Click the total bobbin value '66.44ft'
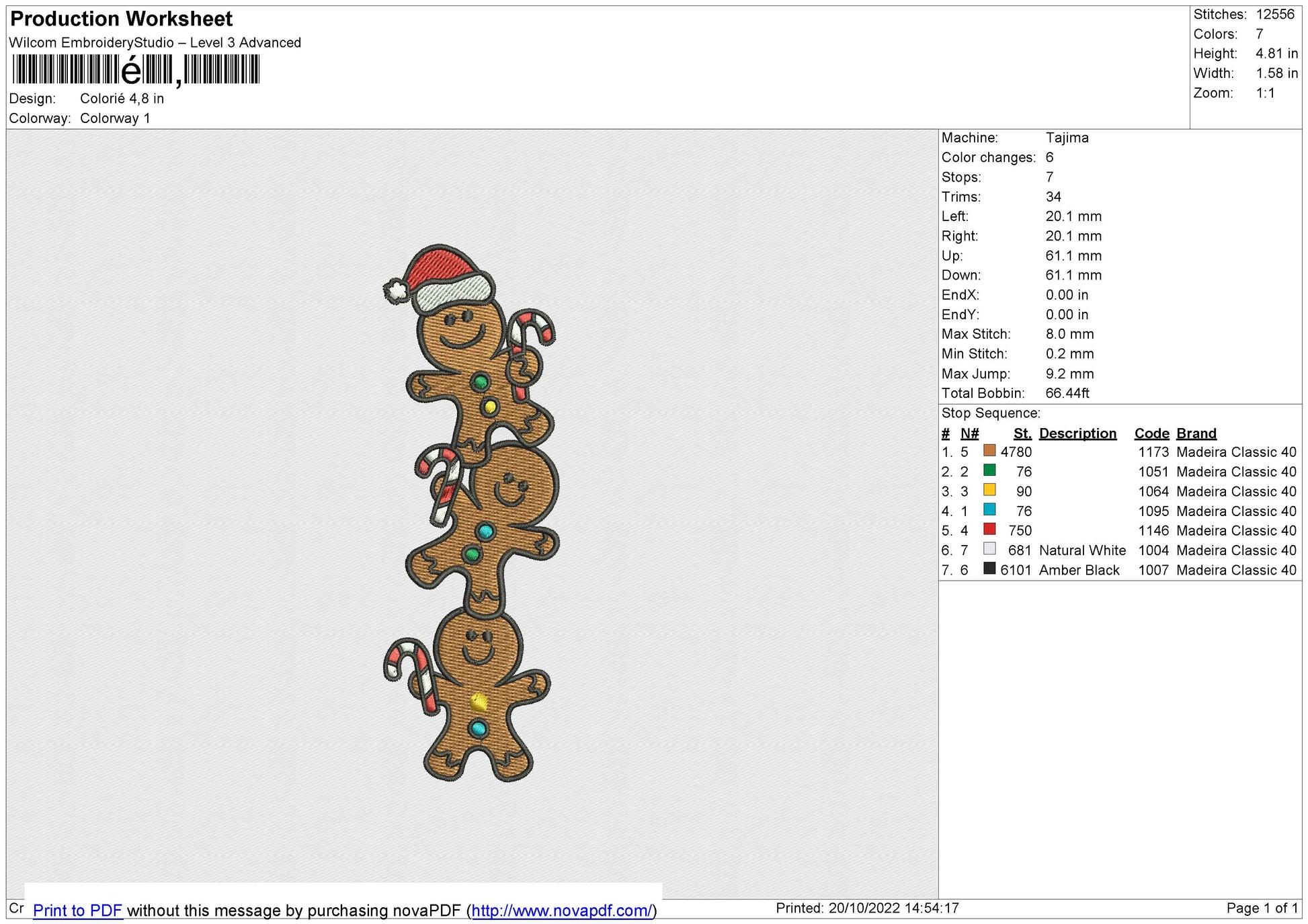1308x924 pixels. pos(1067,393)
